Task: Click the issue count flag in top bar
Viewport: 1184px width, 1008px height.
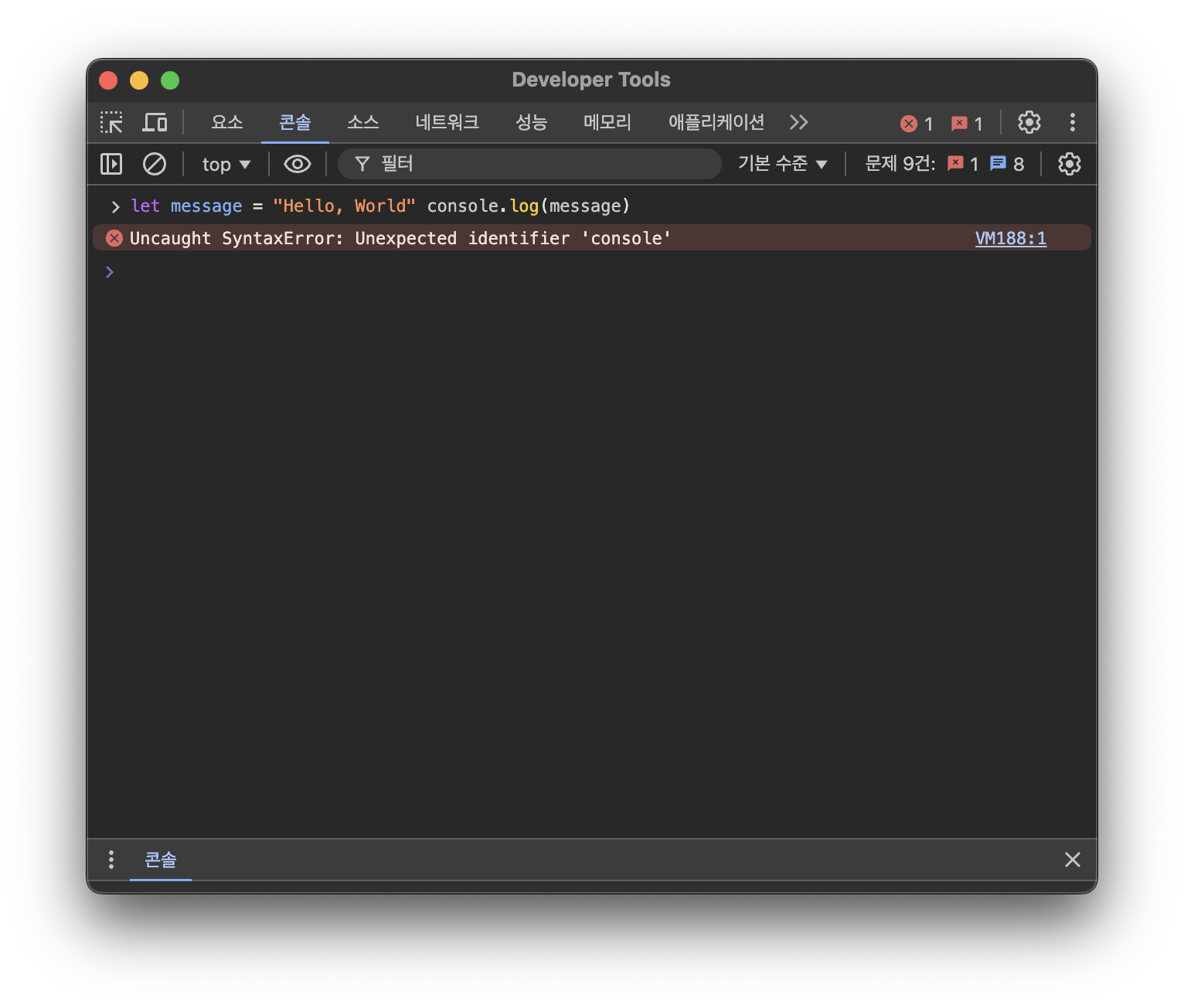Action: [x=967, y=124]
